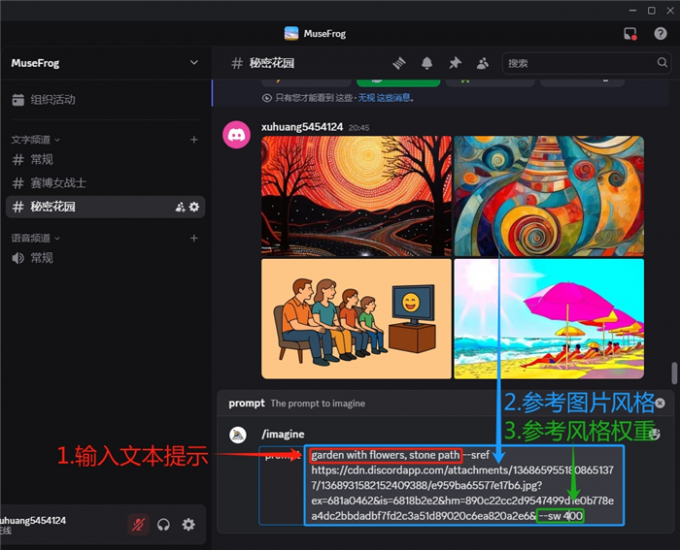Show pinned messages pin icon

pyautogui.click(x=454, y=63)
